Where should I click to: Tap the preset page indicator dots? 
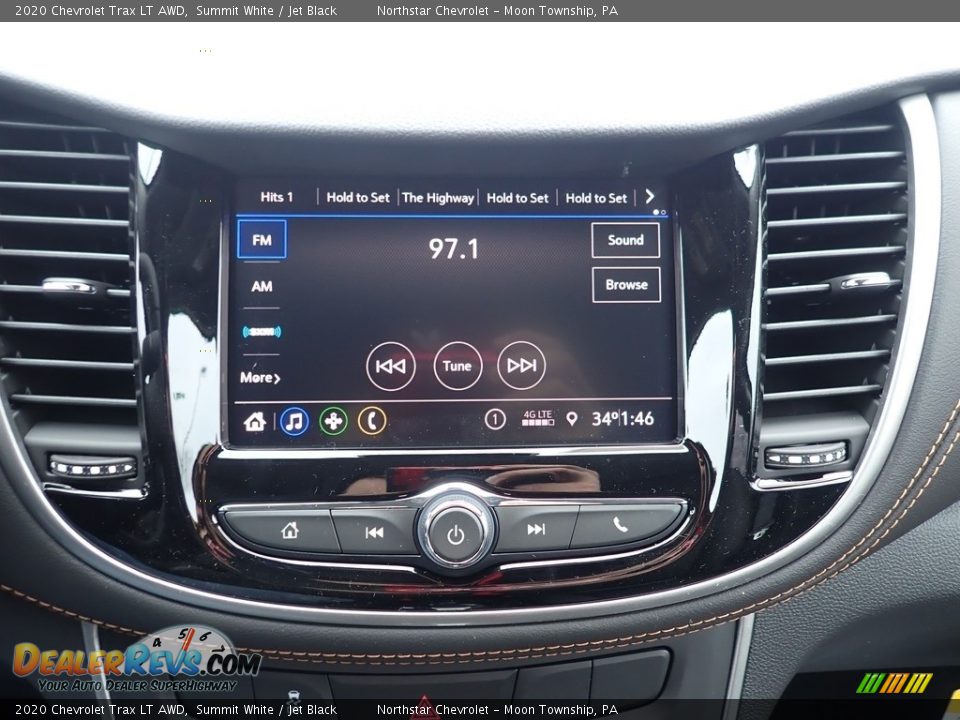click(x=659, y=212)
